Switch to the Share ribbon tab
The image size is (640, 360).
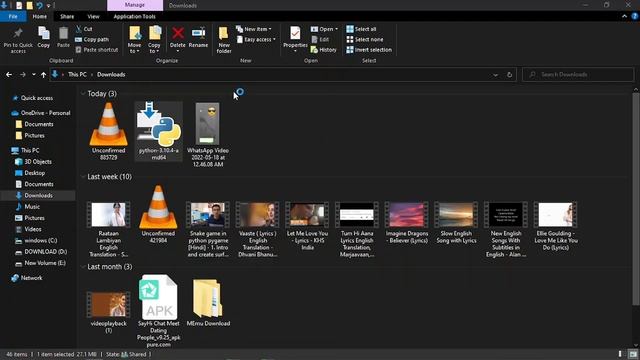[x=67, y=17]
